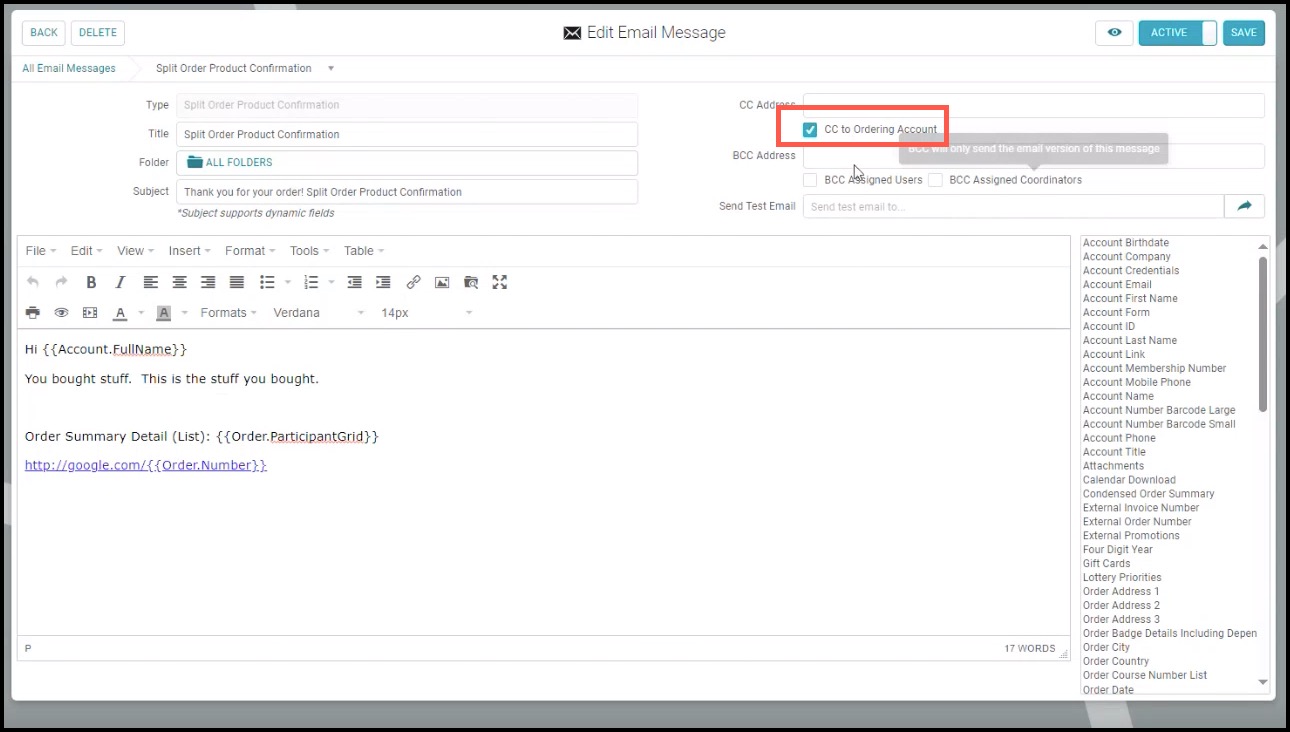Click into the Title field
Screen dimensions: 1290x732
pos(407,134)
